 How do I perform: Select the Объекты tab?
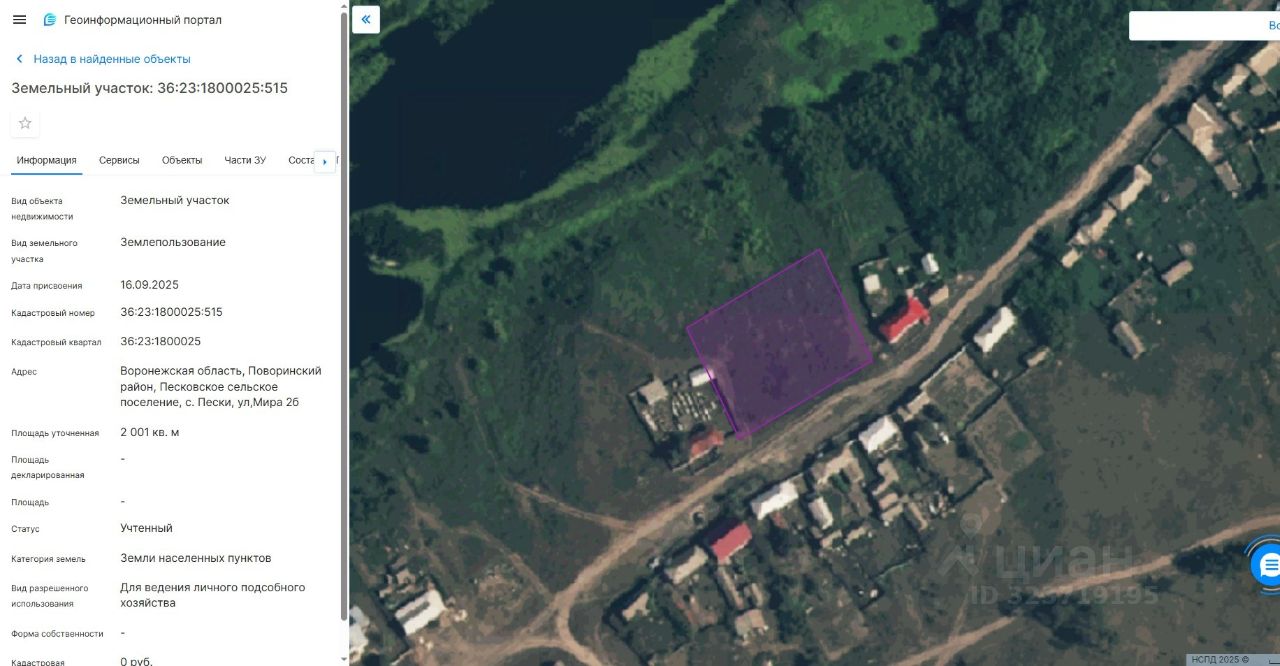point(182,160)
